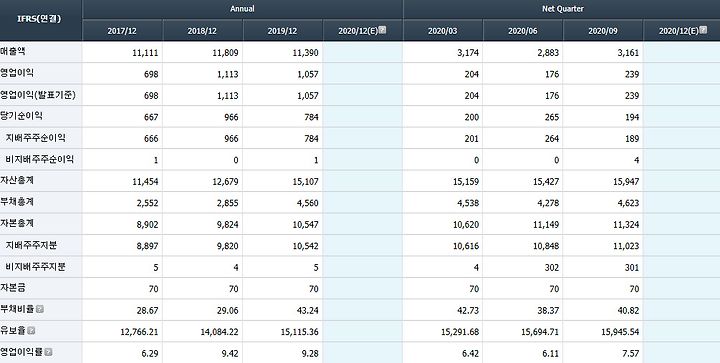Open the help icon next to 부채비율

pyautogui.click(x=40, y=309)
